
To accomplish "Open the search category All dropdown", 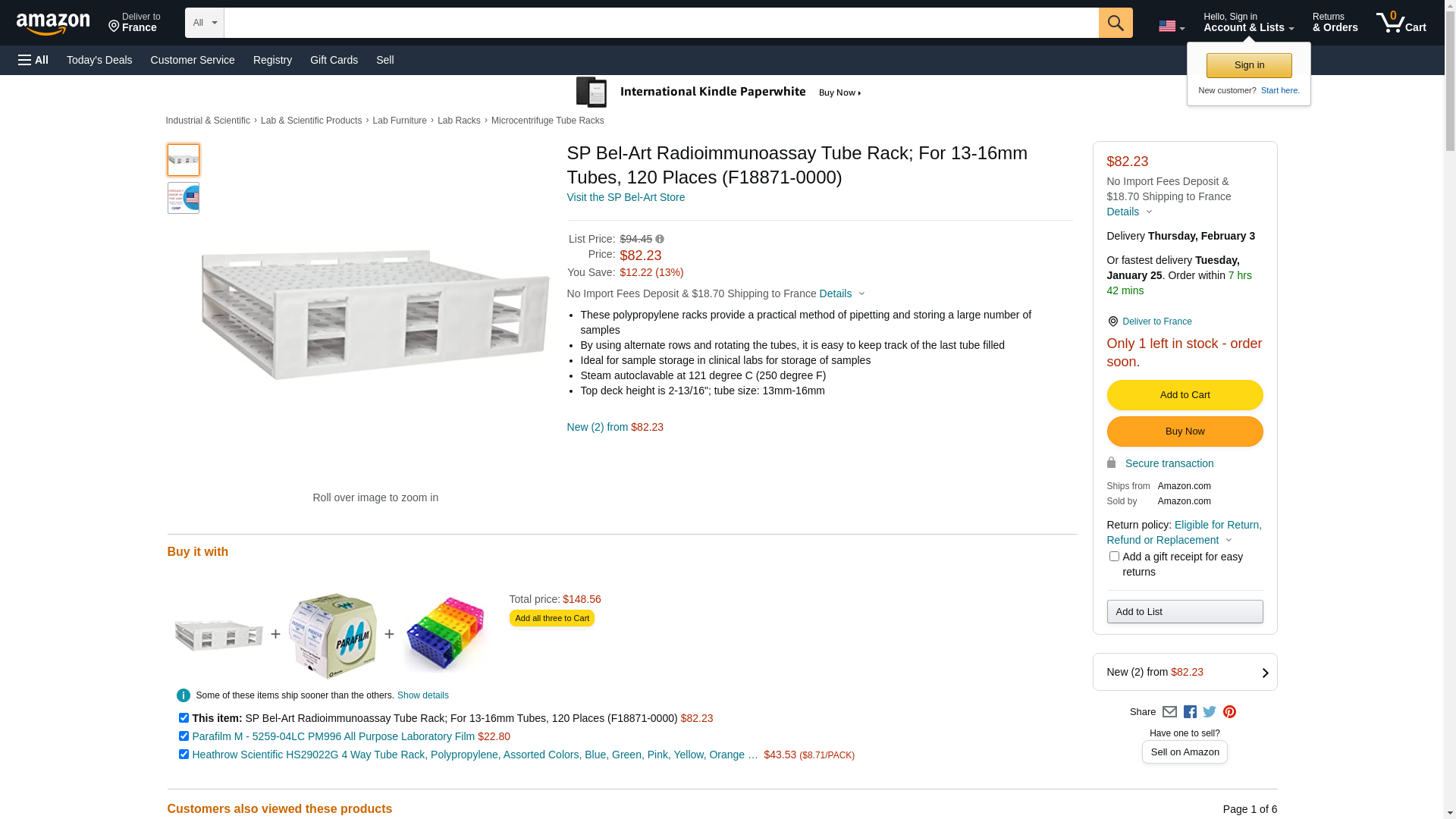I will pos(204,23).
